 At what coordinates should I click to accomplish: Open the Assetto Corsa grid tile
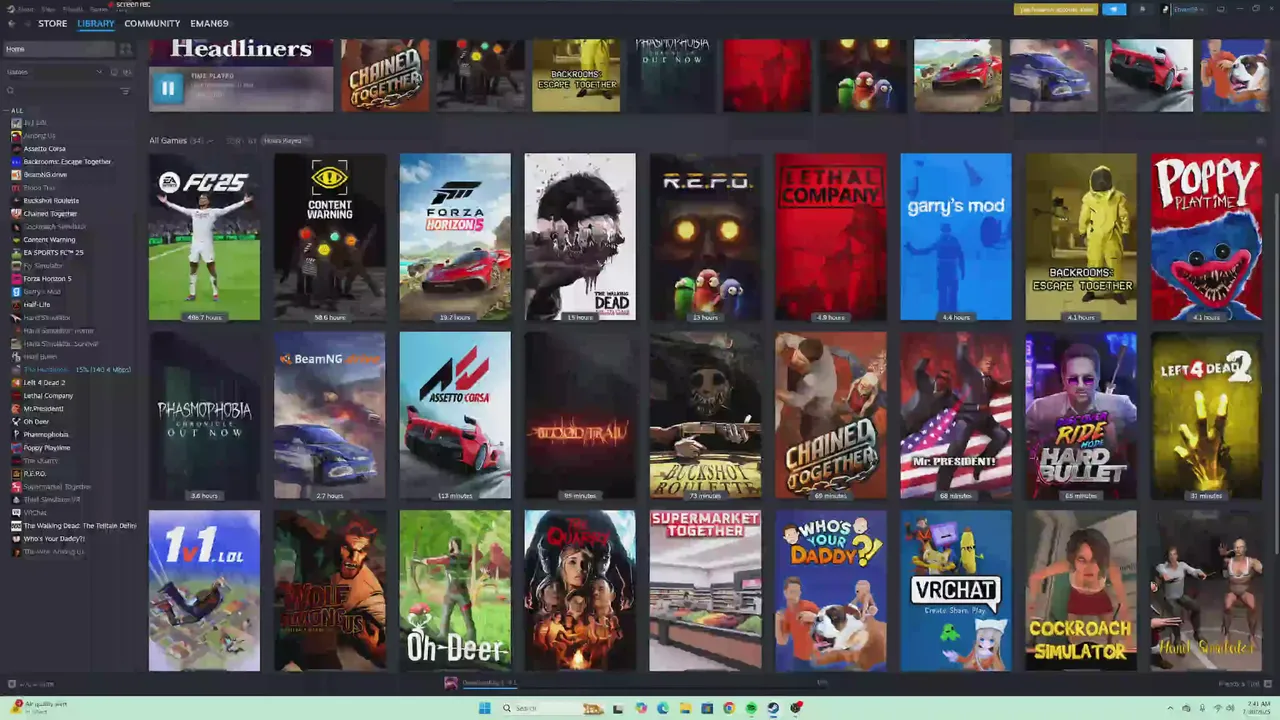(455, 415)
